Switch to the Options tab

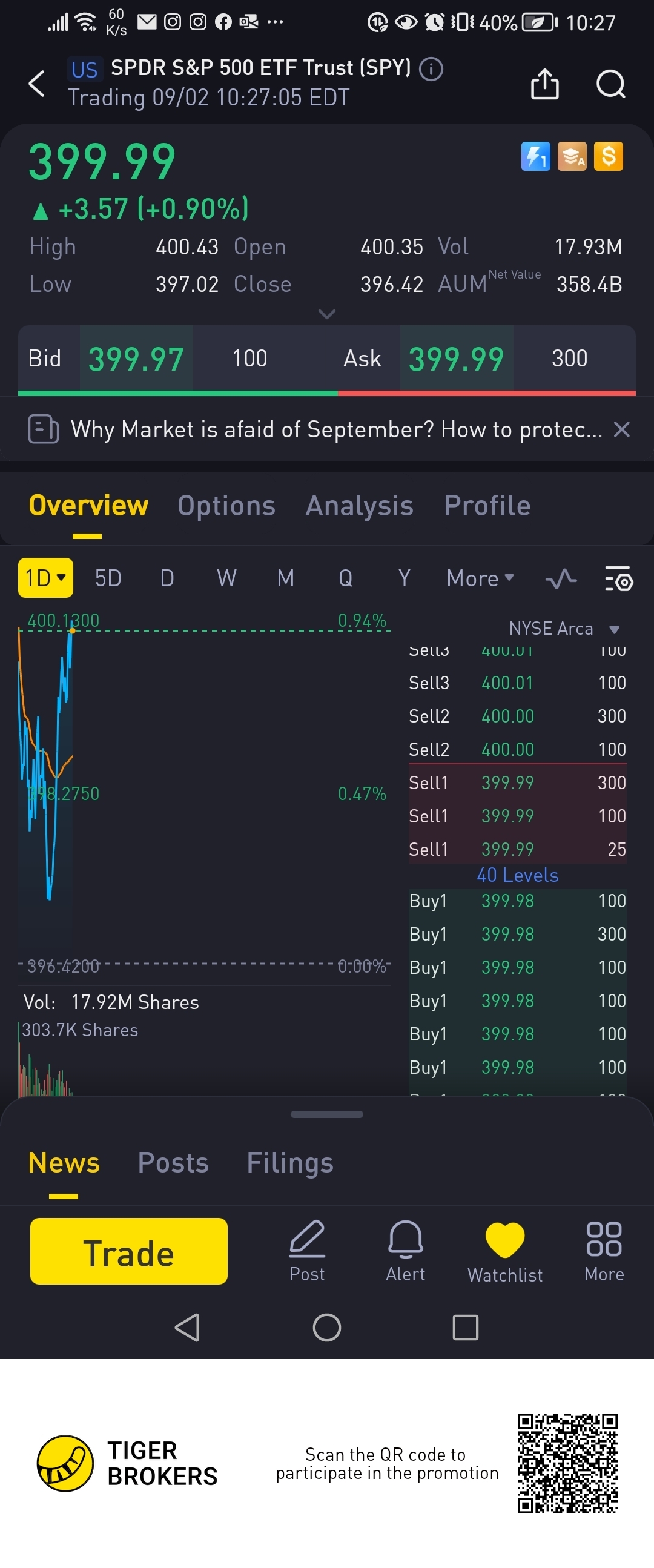click(x=226, y=506)
